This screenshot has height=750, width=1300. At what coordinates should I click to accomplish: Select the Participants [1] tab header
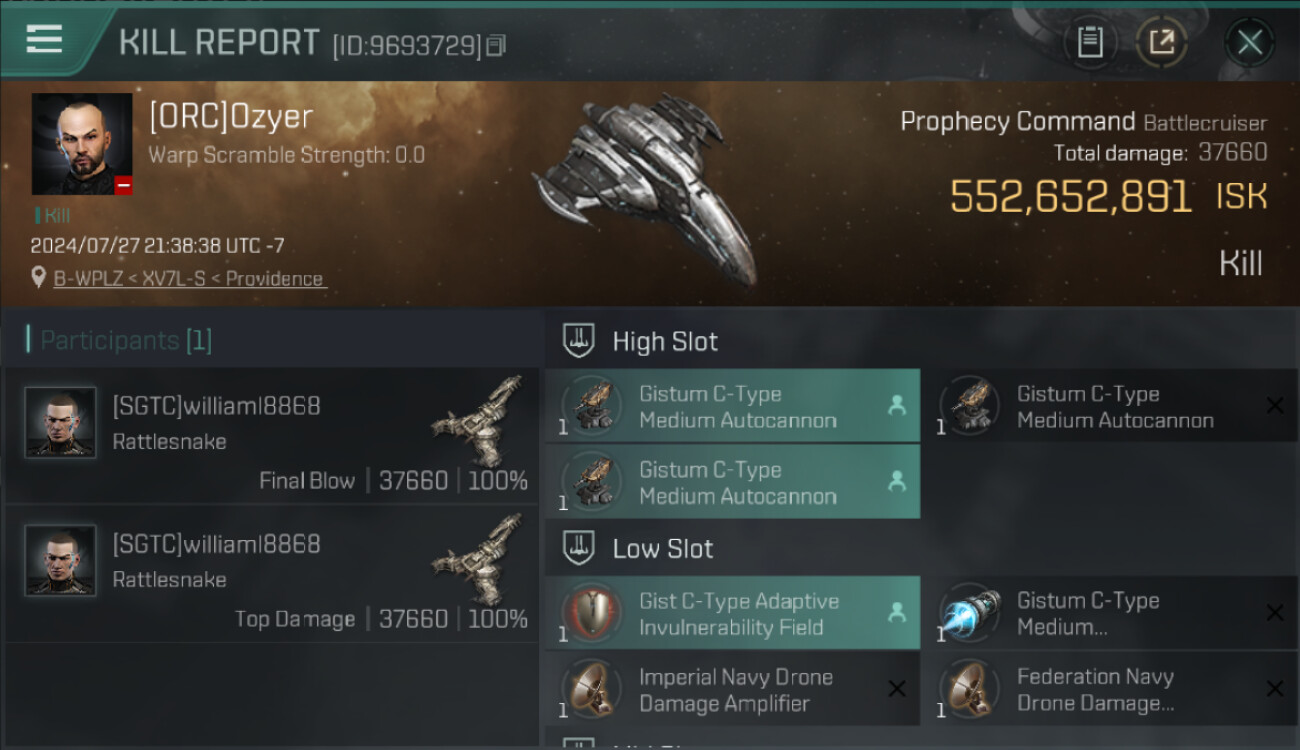[120, 340]
